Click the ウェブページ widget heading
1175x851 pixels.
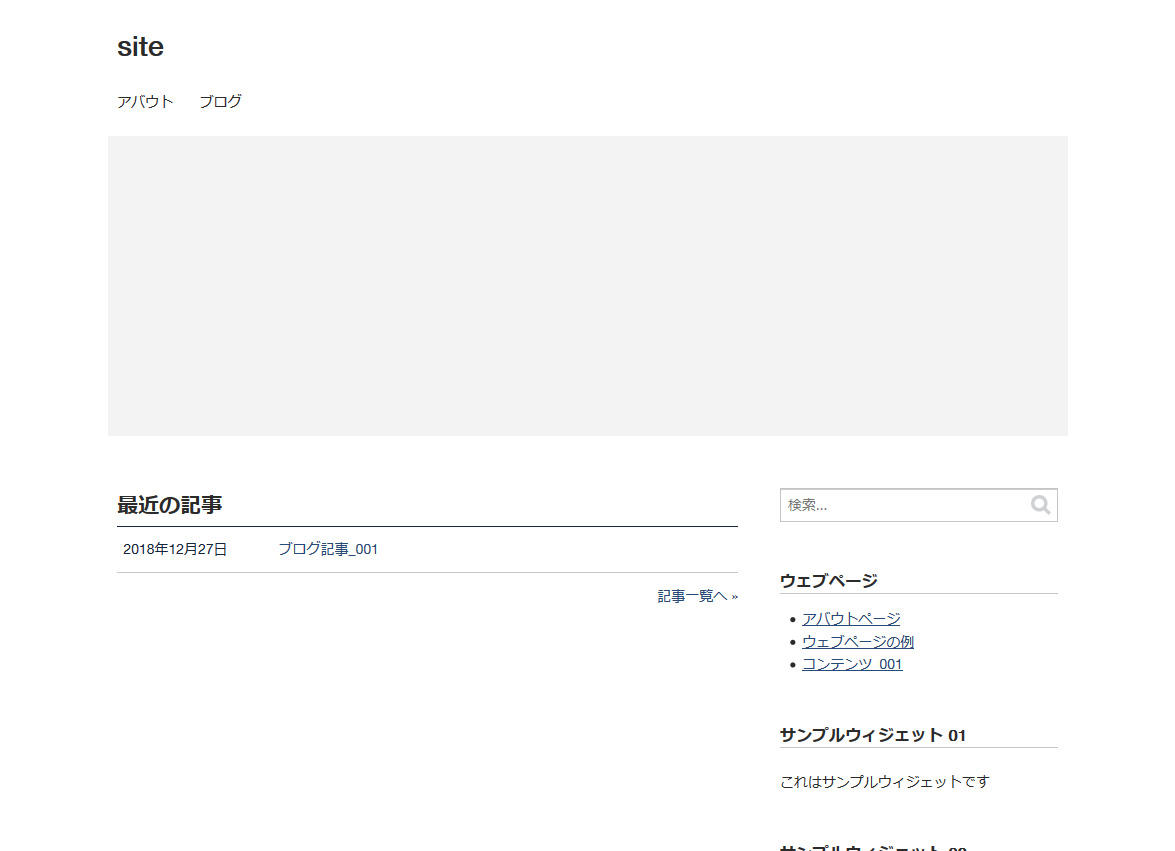(828, 581)
